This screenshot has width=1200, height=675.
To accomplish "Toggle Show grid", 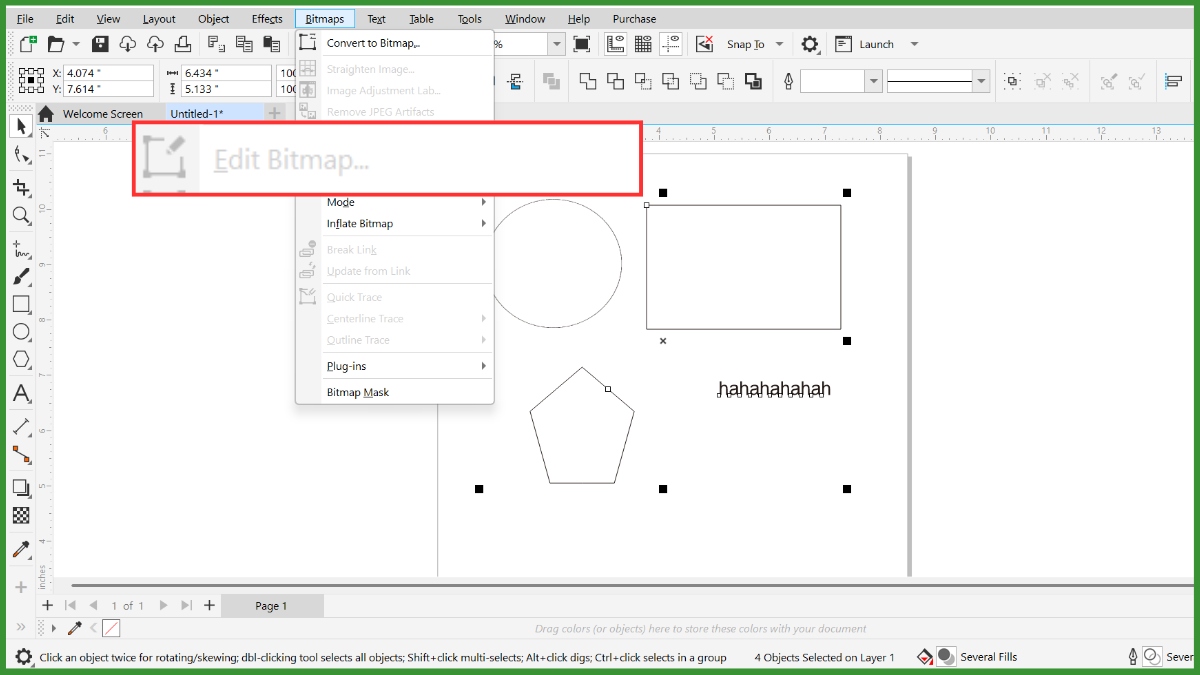I will tap(643, 44).
